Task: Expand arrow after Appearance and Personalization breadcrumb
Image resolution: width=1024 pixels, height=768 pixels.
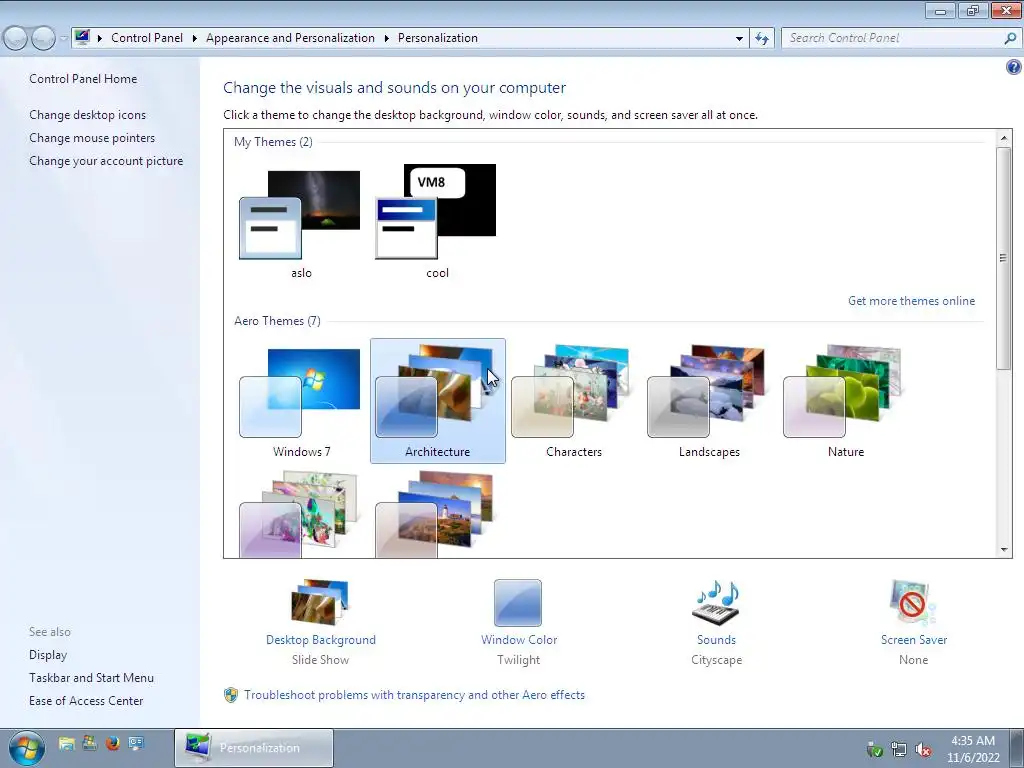Action: (x=387, y=38)
